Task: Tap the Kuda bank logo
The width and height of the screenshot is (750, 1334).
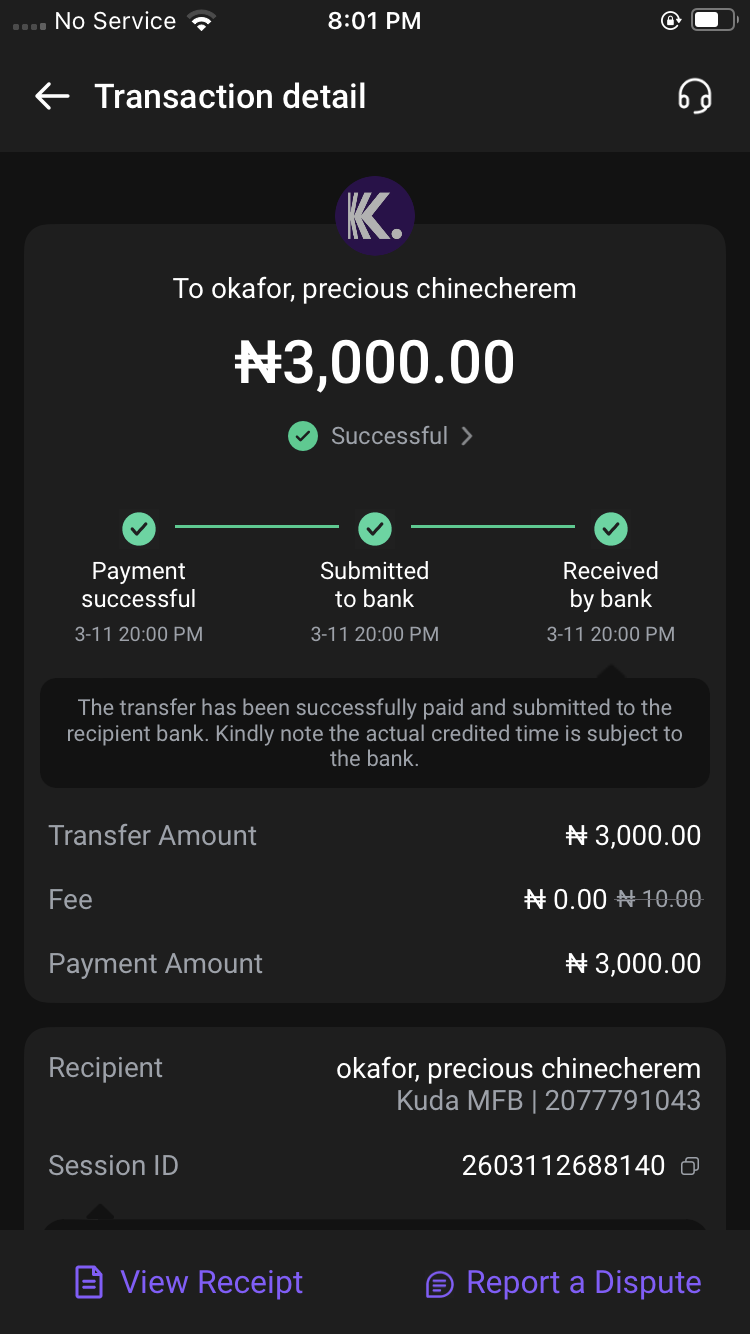Action: [x=375, y=216]
